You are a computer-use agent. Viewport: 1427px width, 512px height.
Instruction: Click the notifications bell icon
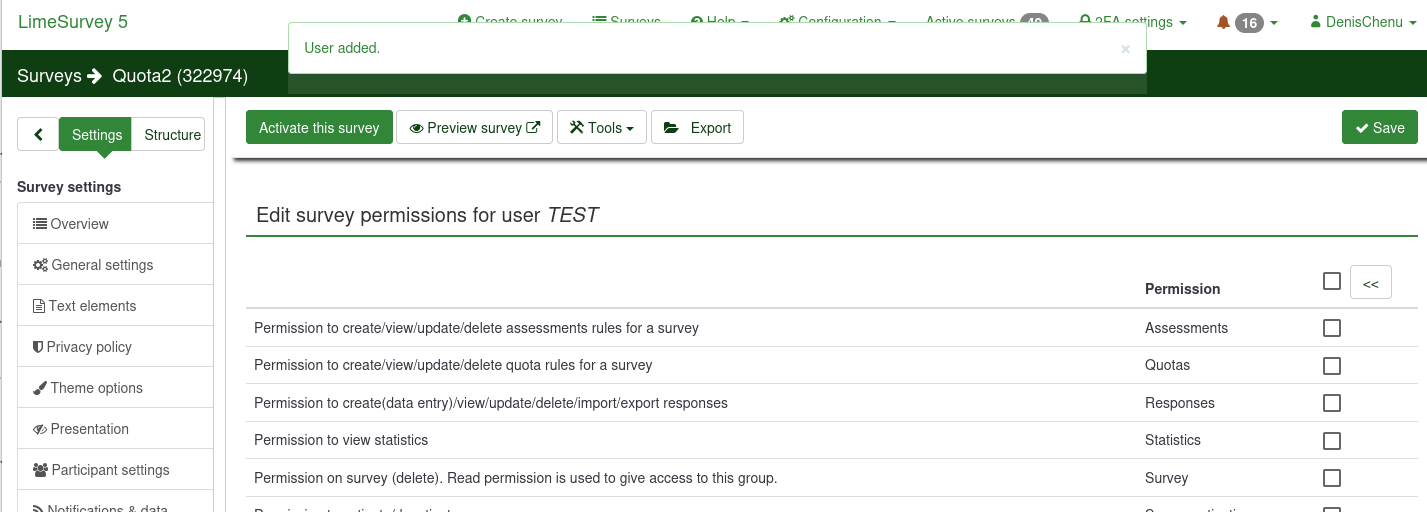click(x=1223, y=22)
